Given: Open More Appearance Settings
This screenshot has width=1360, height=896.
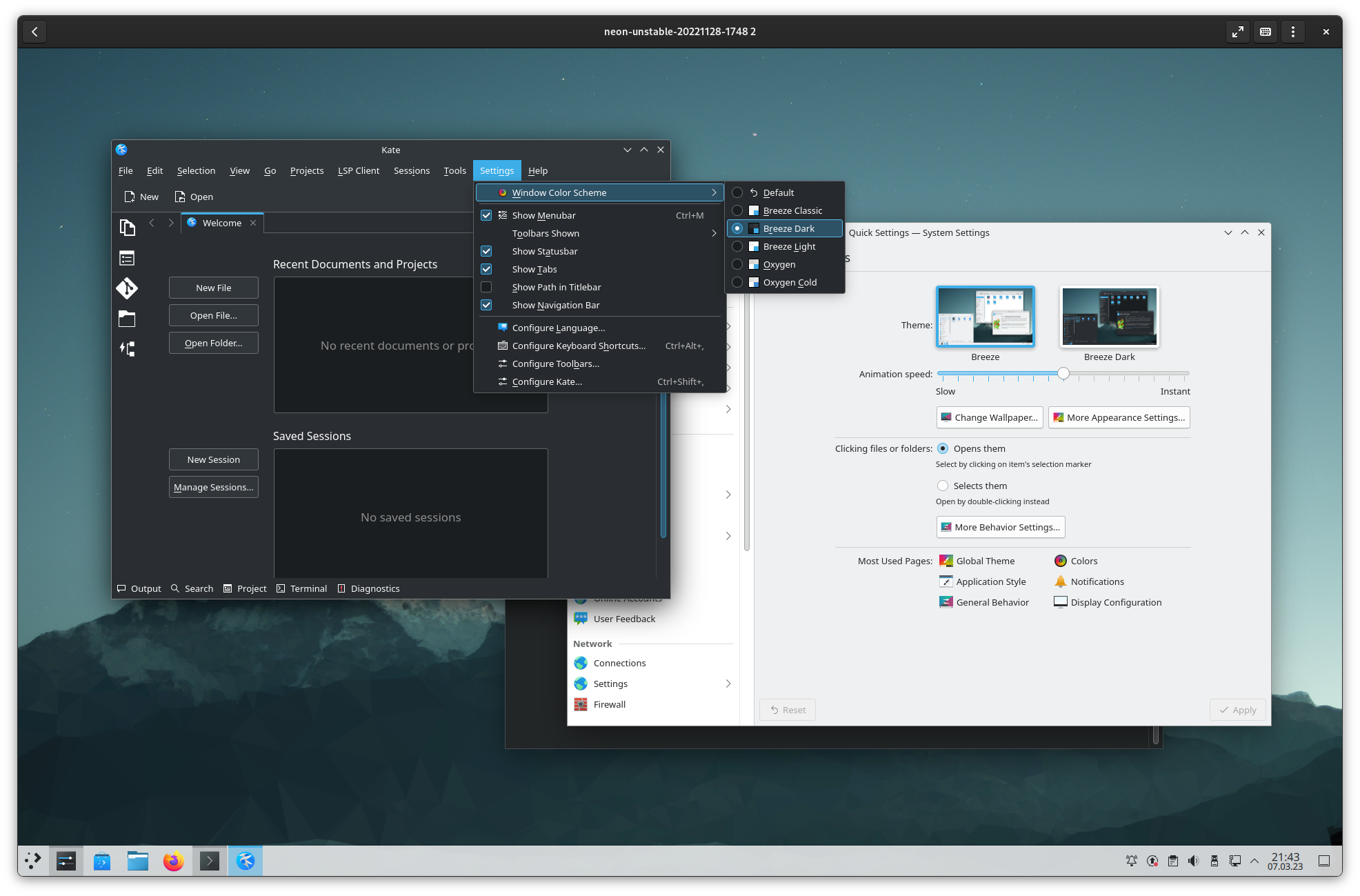Looking at the screenshot, I should coord(1119,417).
